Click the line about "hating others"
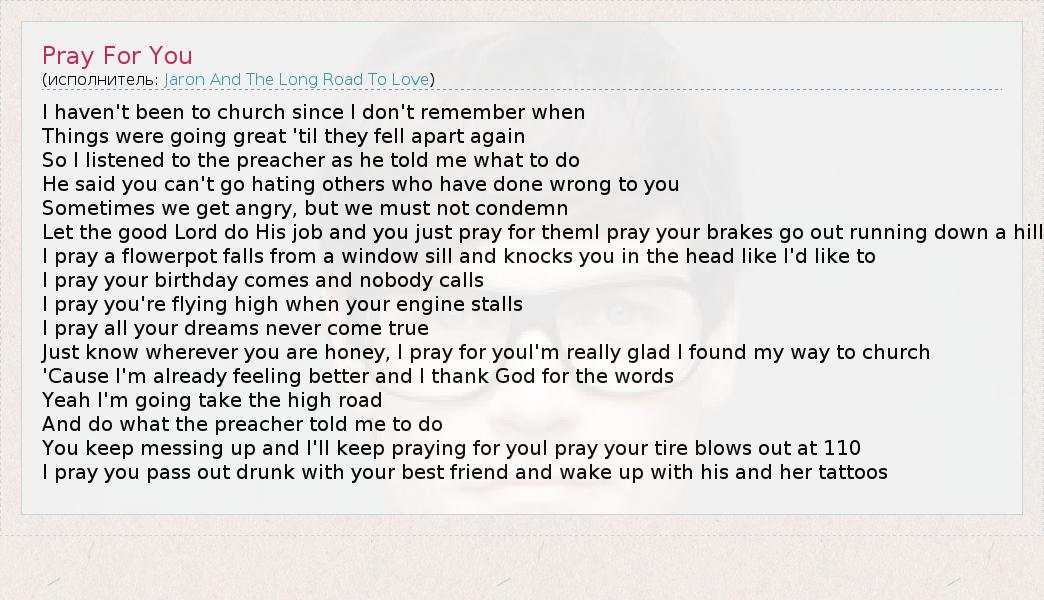The height and width of the screenshot is (600, 1044). tap(360, 184)
